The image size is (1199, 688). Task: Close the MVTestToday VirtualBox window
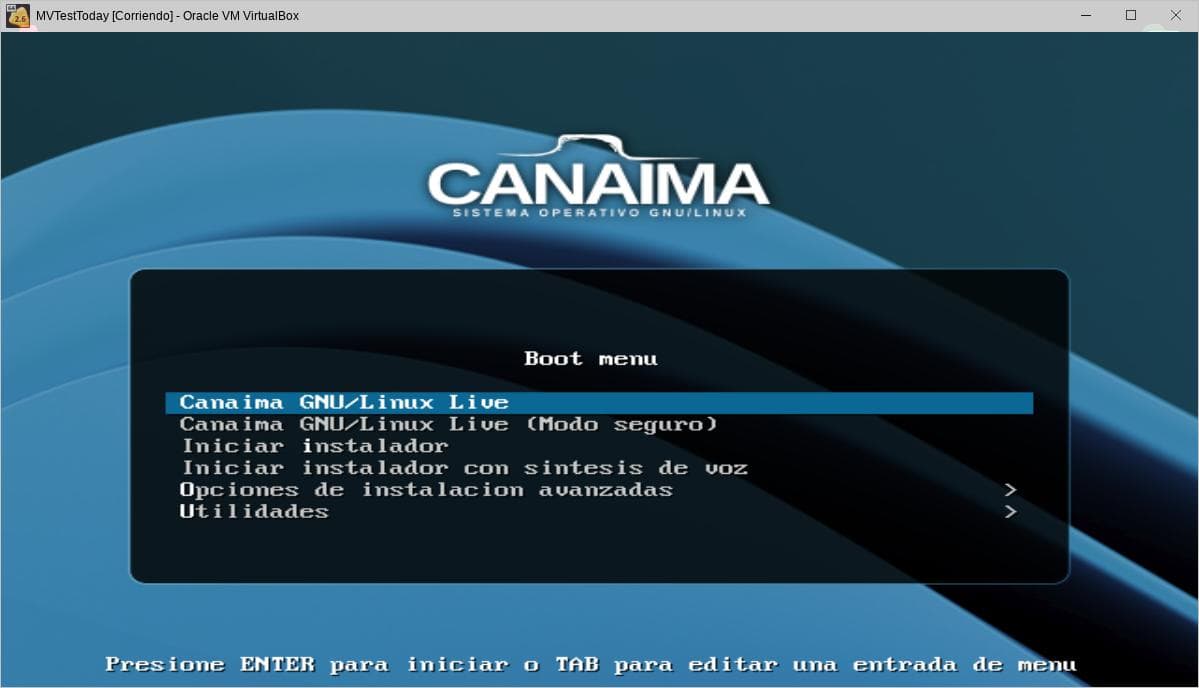[x=1175, y=15]
